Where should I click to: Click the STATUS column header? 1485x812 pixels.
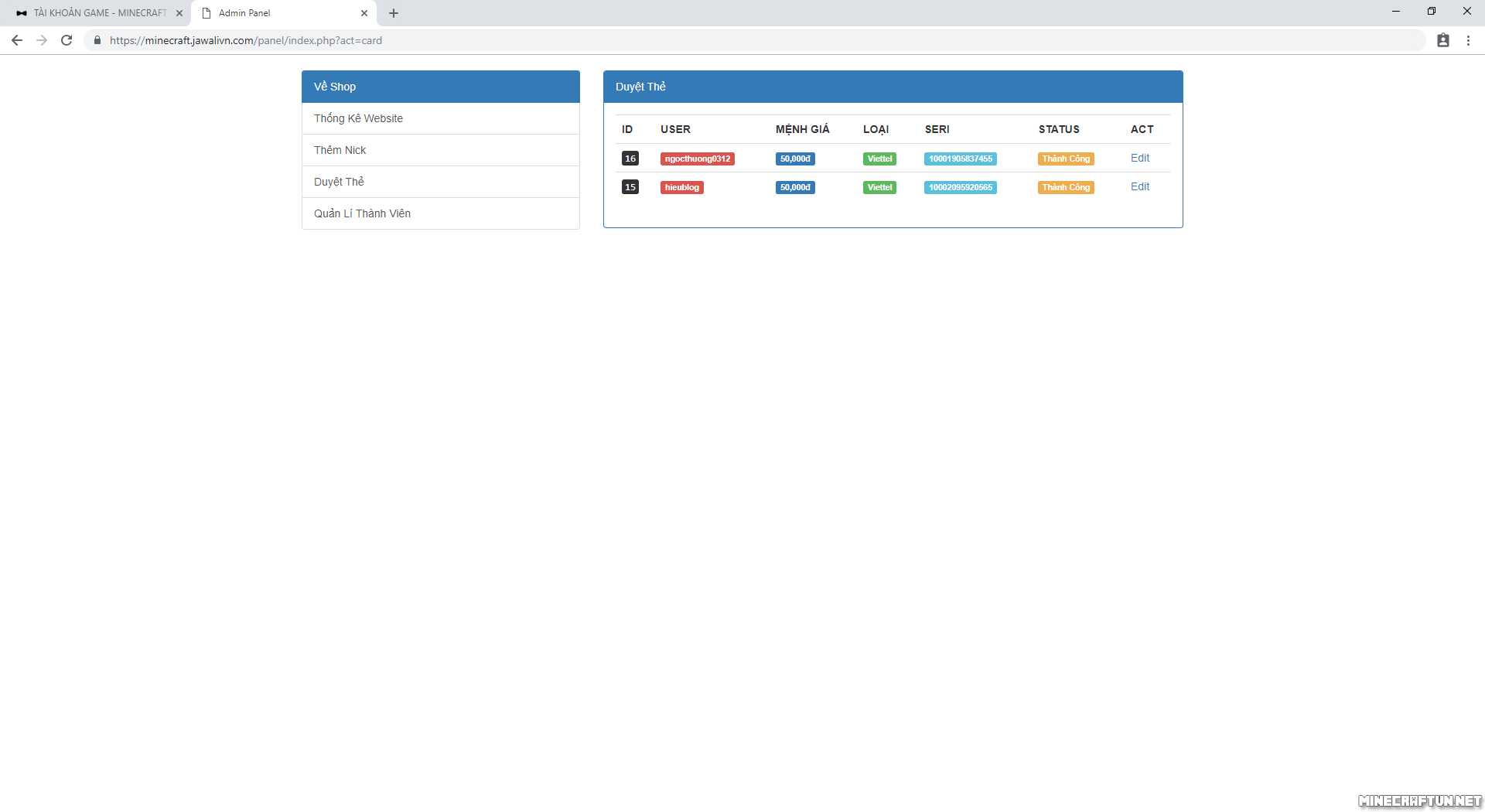1059,129
